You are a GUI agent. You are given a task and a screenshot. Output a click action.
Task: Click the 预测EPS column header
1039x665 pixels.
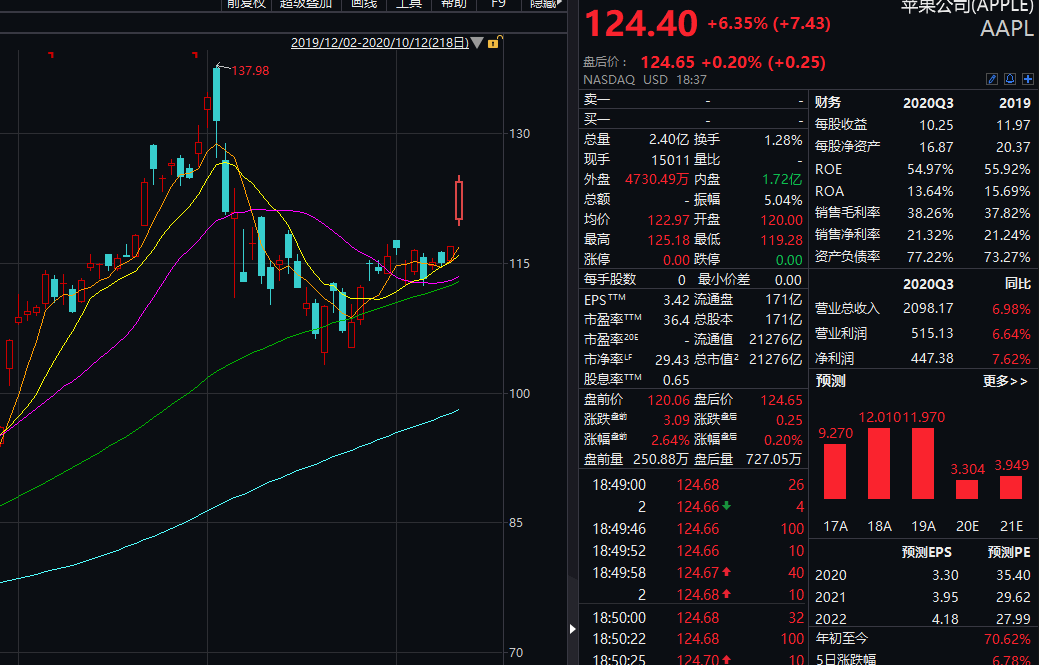click(x=926, y=553)
